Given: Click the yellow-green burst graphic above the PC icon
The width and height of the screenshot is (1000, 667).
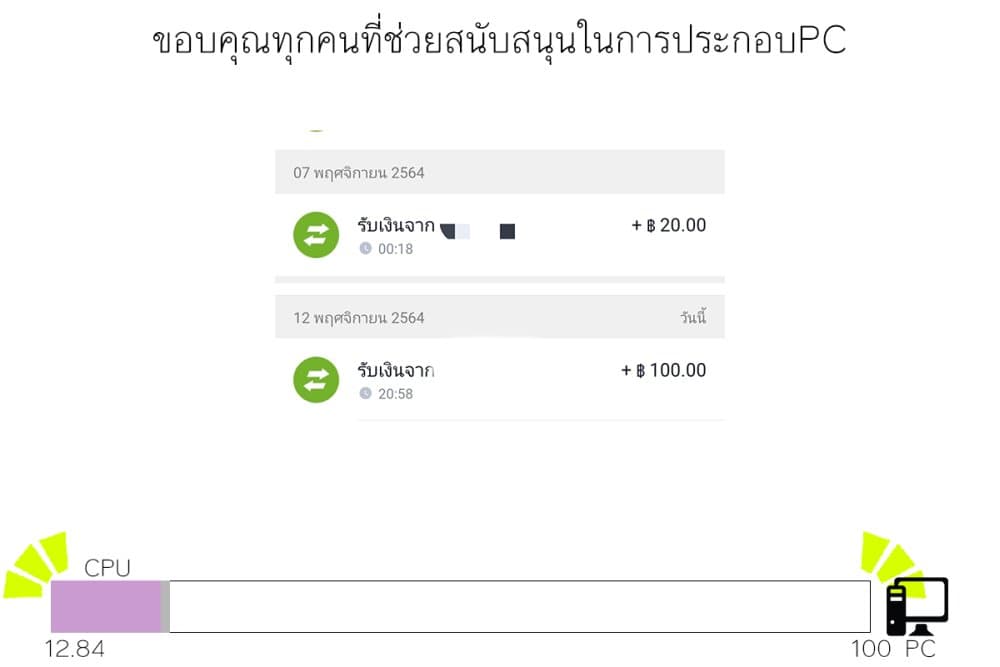Looking at the screenshot, I should [x=893, y=561].
